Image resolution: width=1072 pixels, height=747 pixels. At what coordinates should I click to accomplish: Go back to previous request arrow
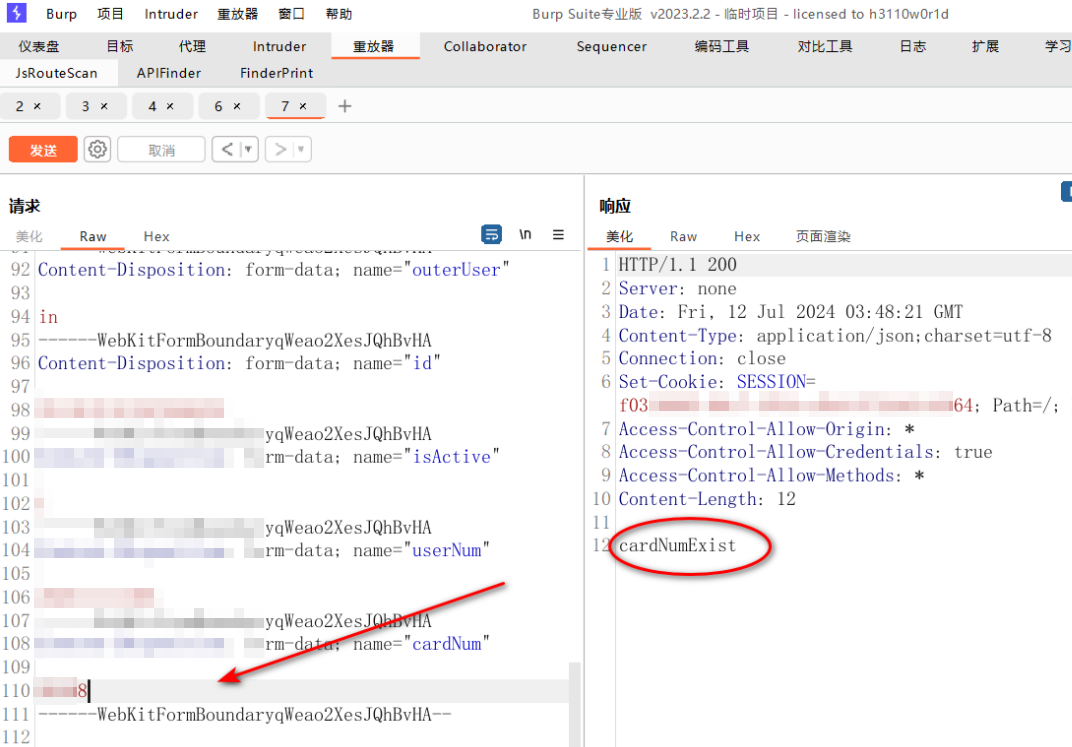click(227, 149)
